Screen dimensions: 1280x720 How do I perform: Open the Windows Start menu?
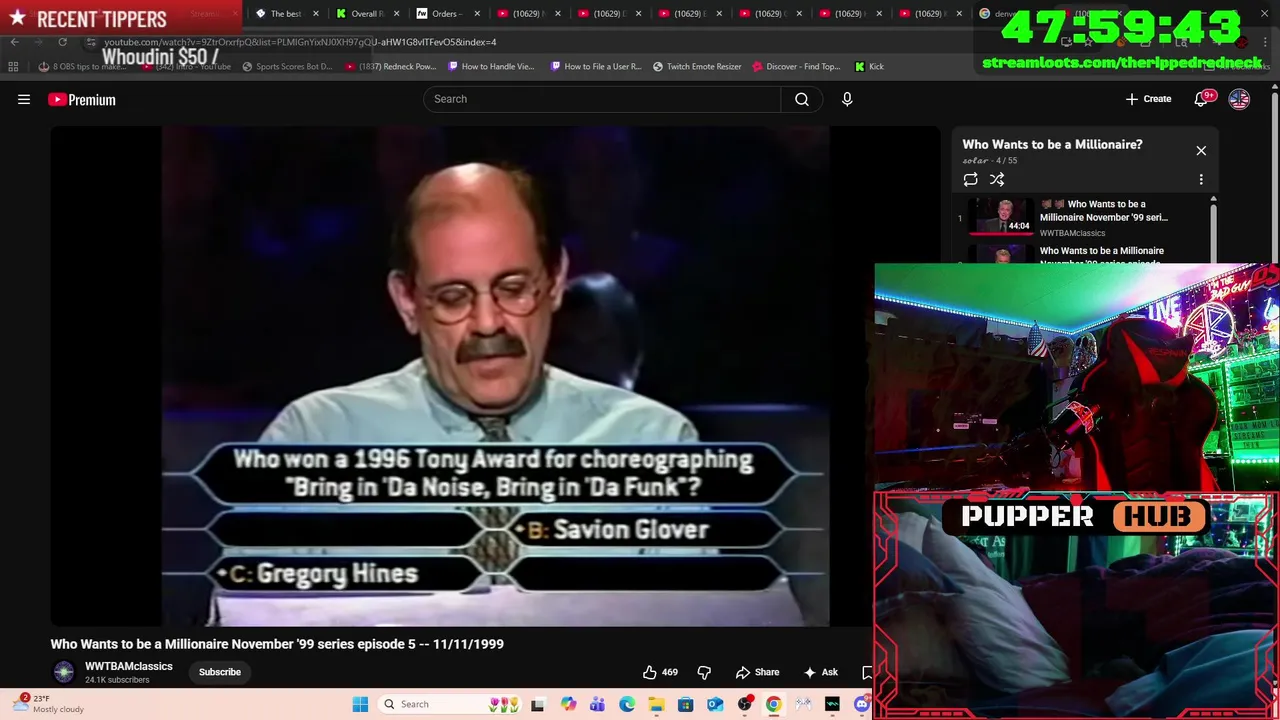click(360, 704)
